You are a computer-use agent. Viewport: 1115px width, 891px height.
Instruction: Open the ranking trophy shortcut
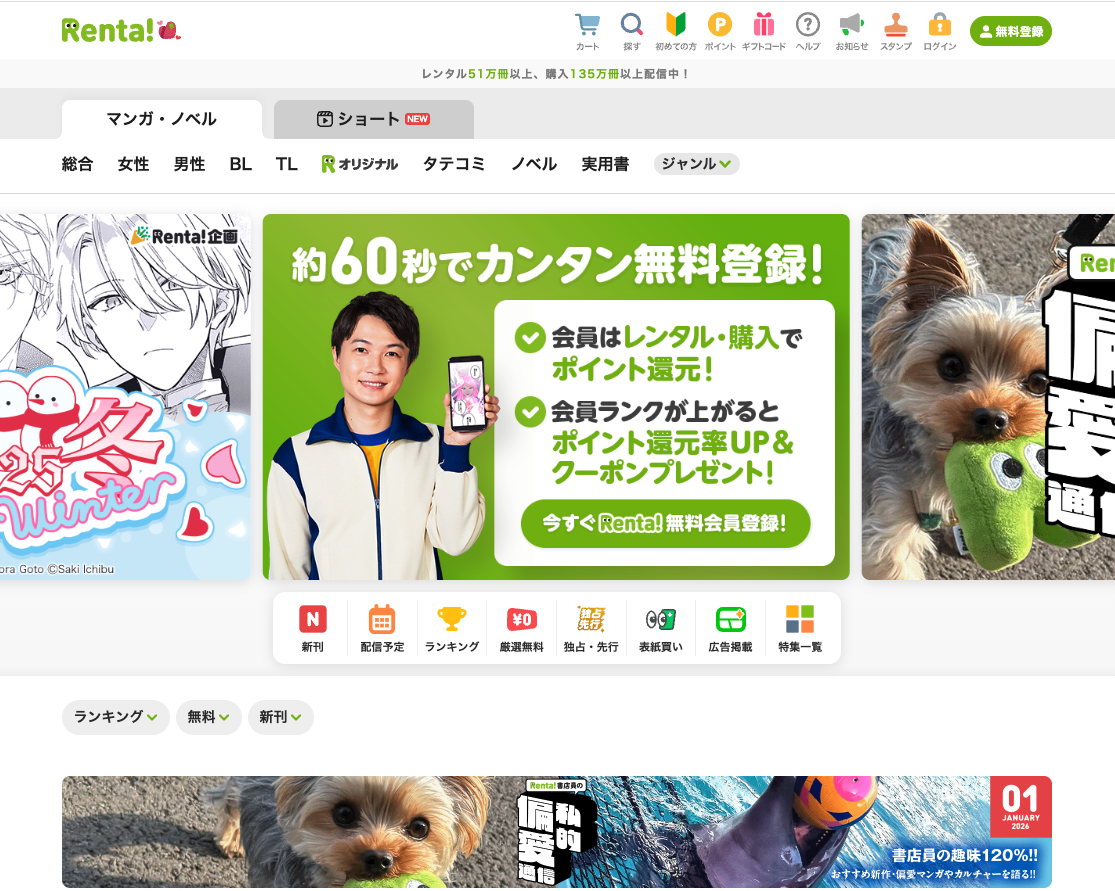[x=452, y=629]
